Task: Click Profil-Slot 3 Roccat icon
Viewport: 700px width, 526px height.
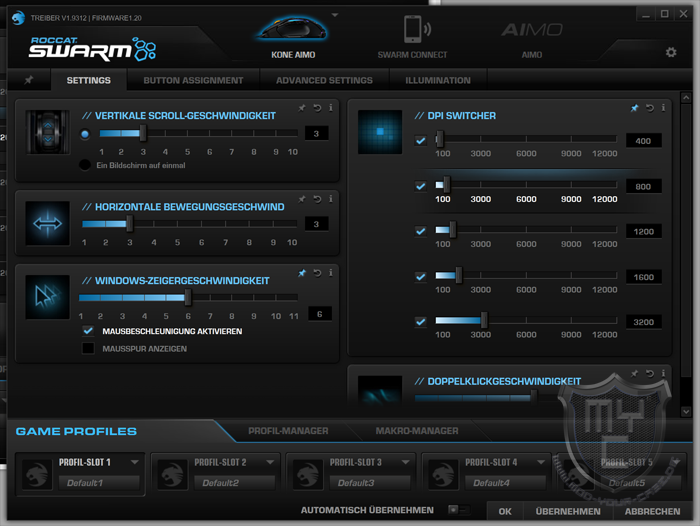Action: point(308,474)
